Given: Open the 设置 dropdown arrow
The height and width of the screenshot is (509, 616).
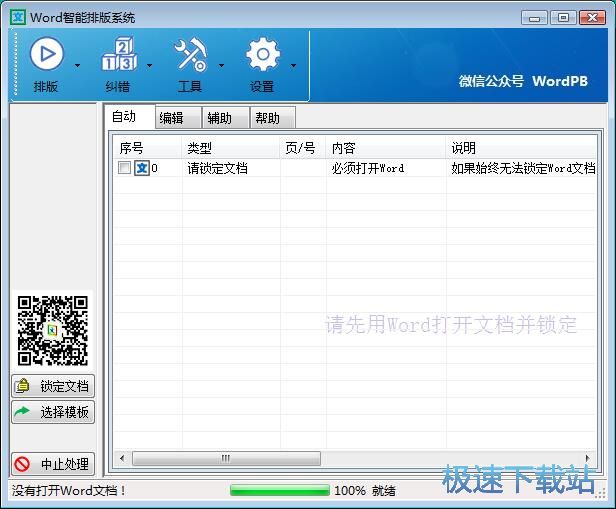Looking at the screenshot, I should tap(293, 66).
